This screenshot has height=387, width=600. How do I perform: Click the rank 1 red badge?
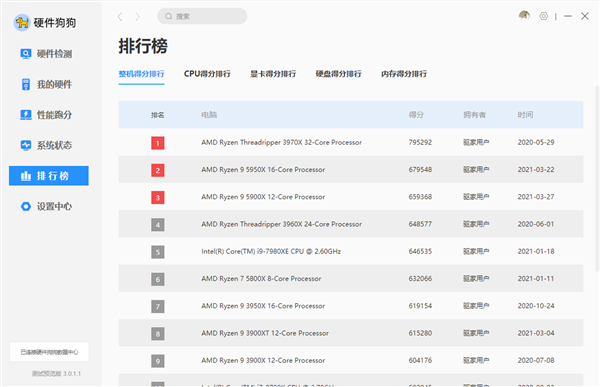[x=158, y=143]
